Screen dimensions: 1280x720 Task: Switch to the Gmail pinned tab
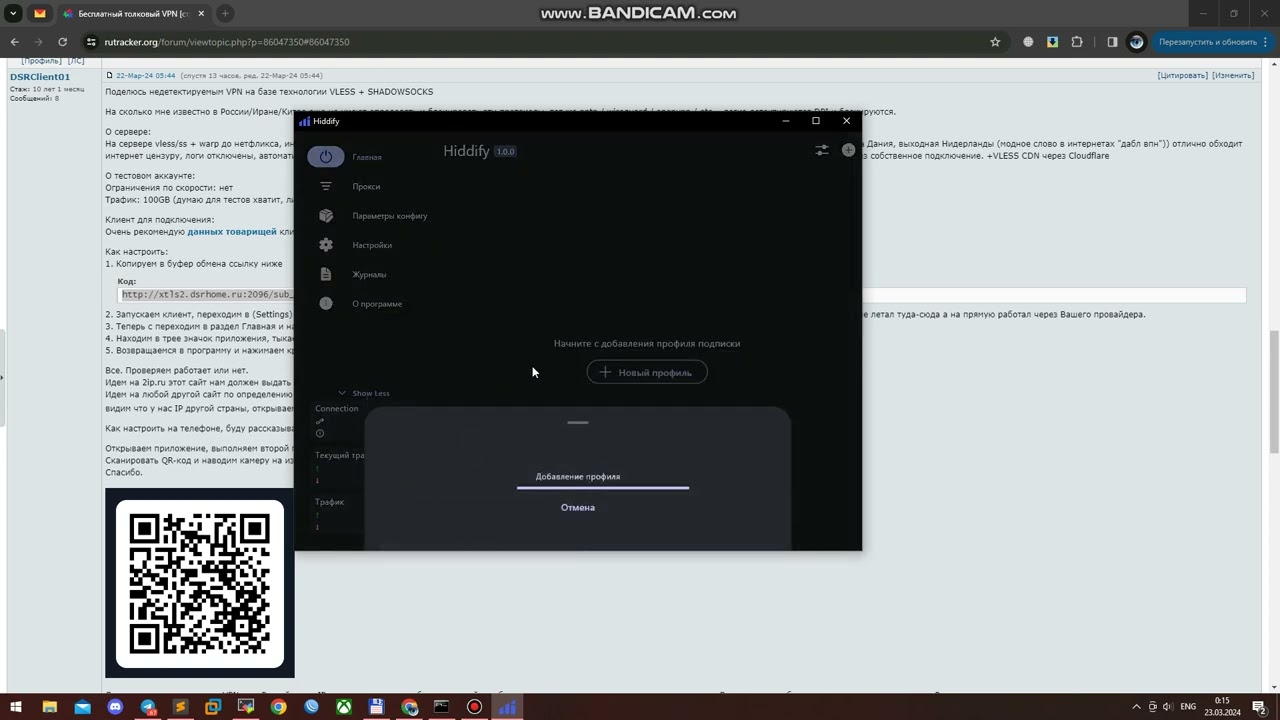coord(40,14)
